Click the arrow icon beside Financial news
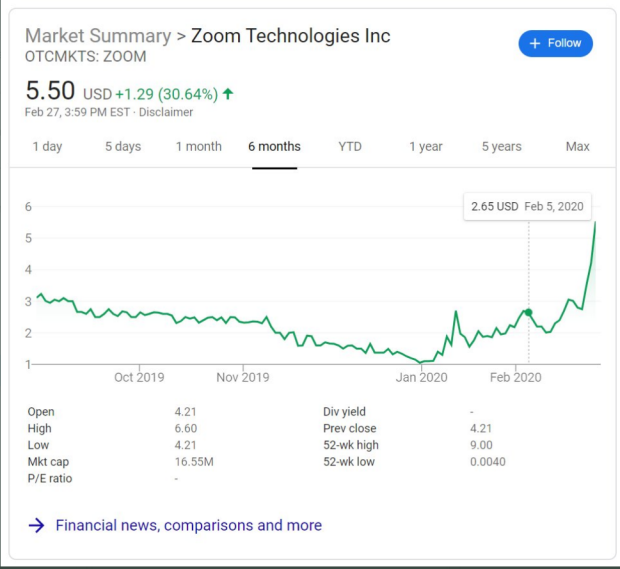Viewport: 620px width, 569px height. tap(36, 525)
